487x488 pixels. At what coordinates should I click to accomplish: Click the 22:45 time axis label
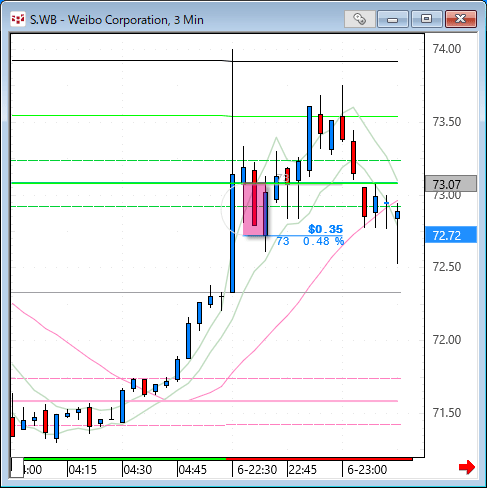coord(303,470)
